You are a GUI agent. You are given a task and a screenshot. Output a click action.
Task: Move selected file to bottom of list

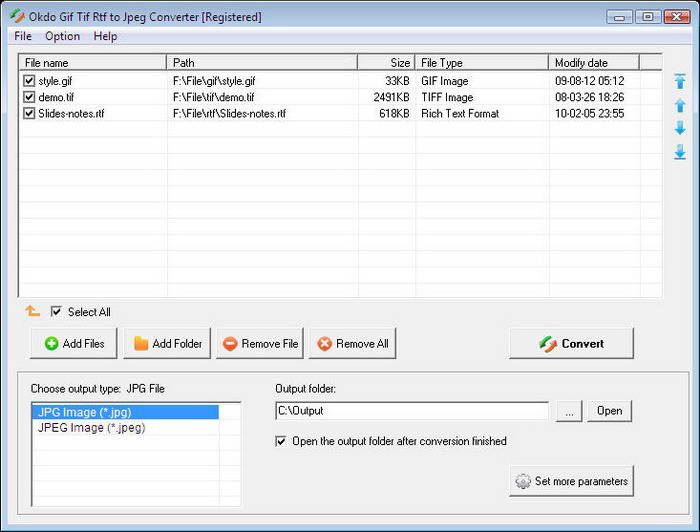point(680,152)
